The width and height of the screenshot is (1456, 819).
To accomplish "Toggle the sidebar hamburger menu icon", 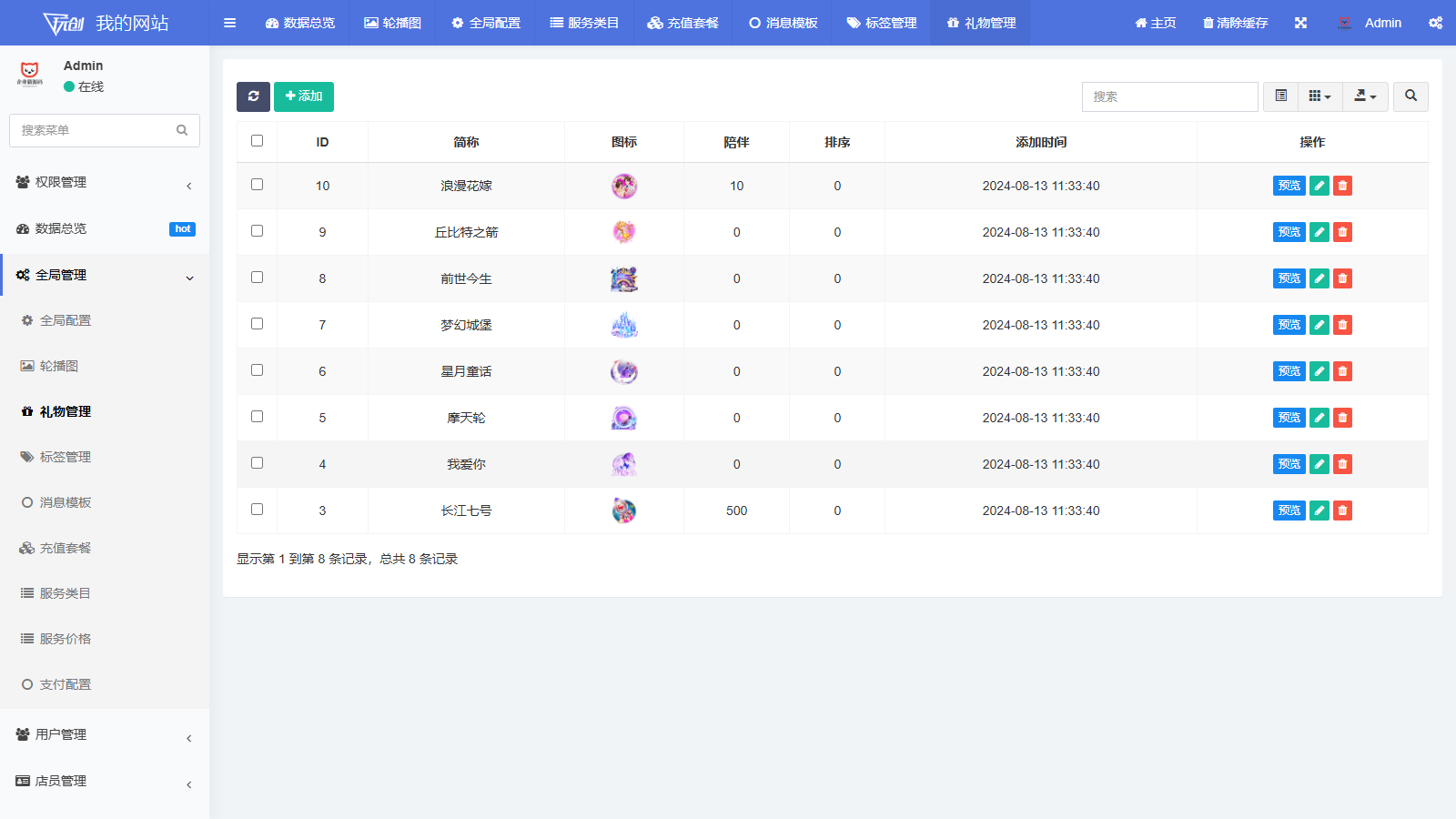I will (x=230, y=23).
